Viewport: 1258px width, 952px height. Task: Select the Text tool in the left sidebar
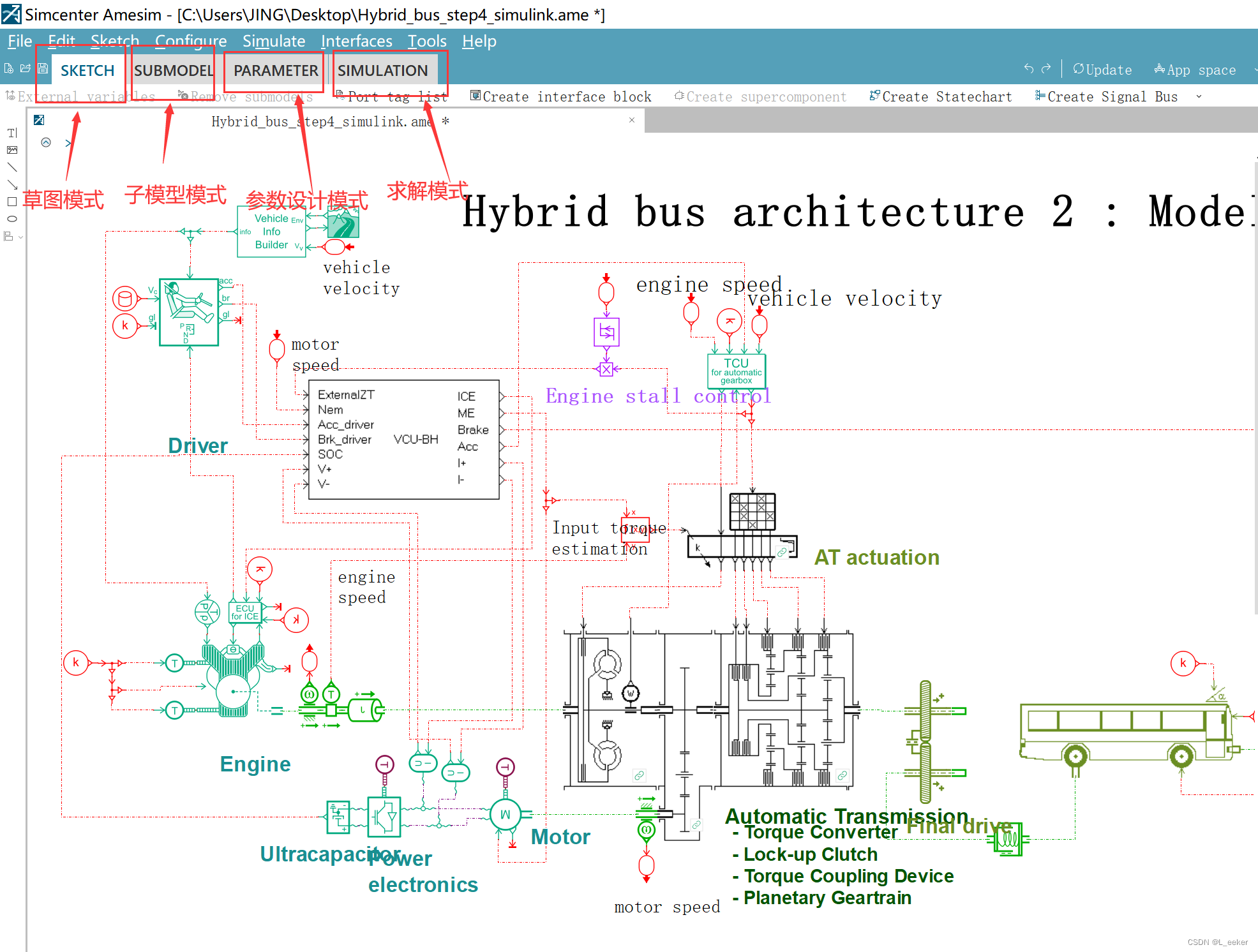coord(11,133)
